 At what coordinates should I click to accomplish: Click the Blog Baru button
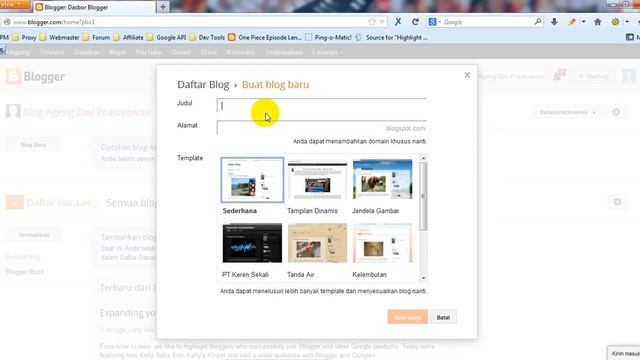pyautogui.click(x=33, y=145)
